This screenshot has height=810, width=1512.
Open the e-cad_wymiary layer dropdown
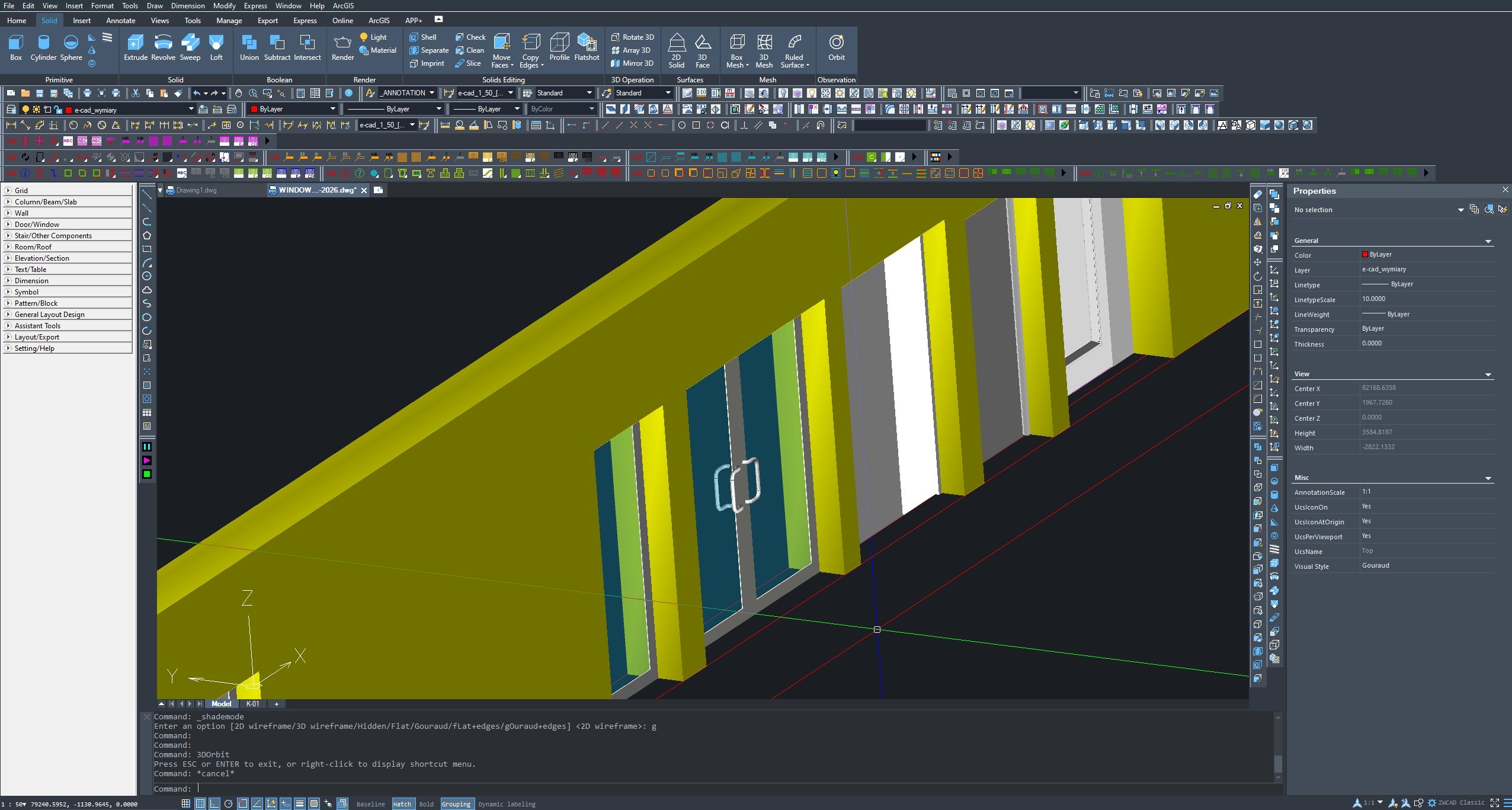(x=191, y=110)
